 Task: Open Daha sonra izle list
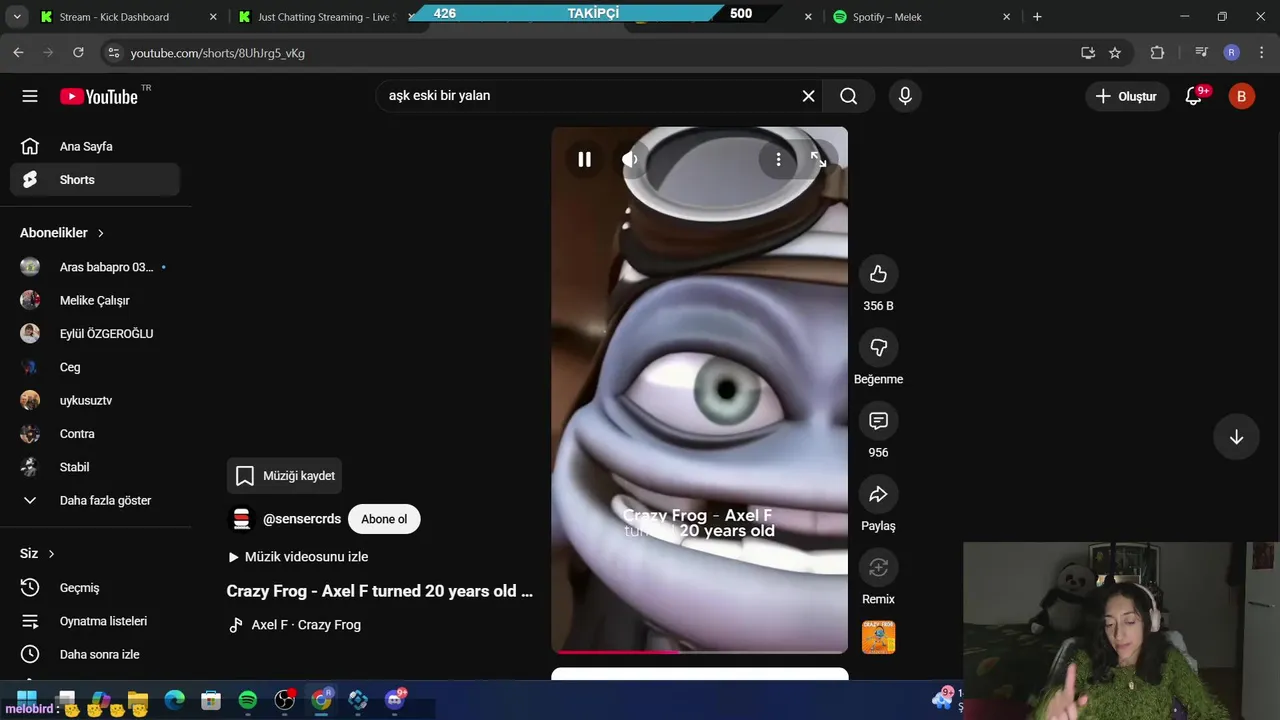click(95, 654)
